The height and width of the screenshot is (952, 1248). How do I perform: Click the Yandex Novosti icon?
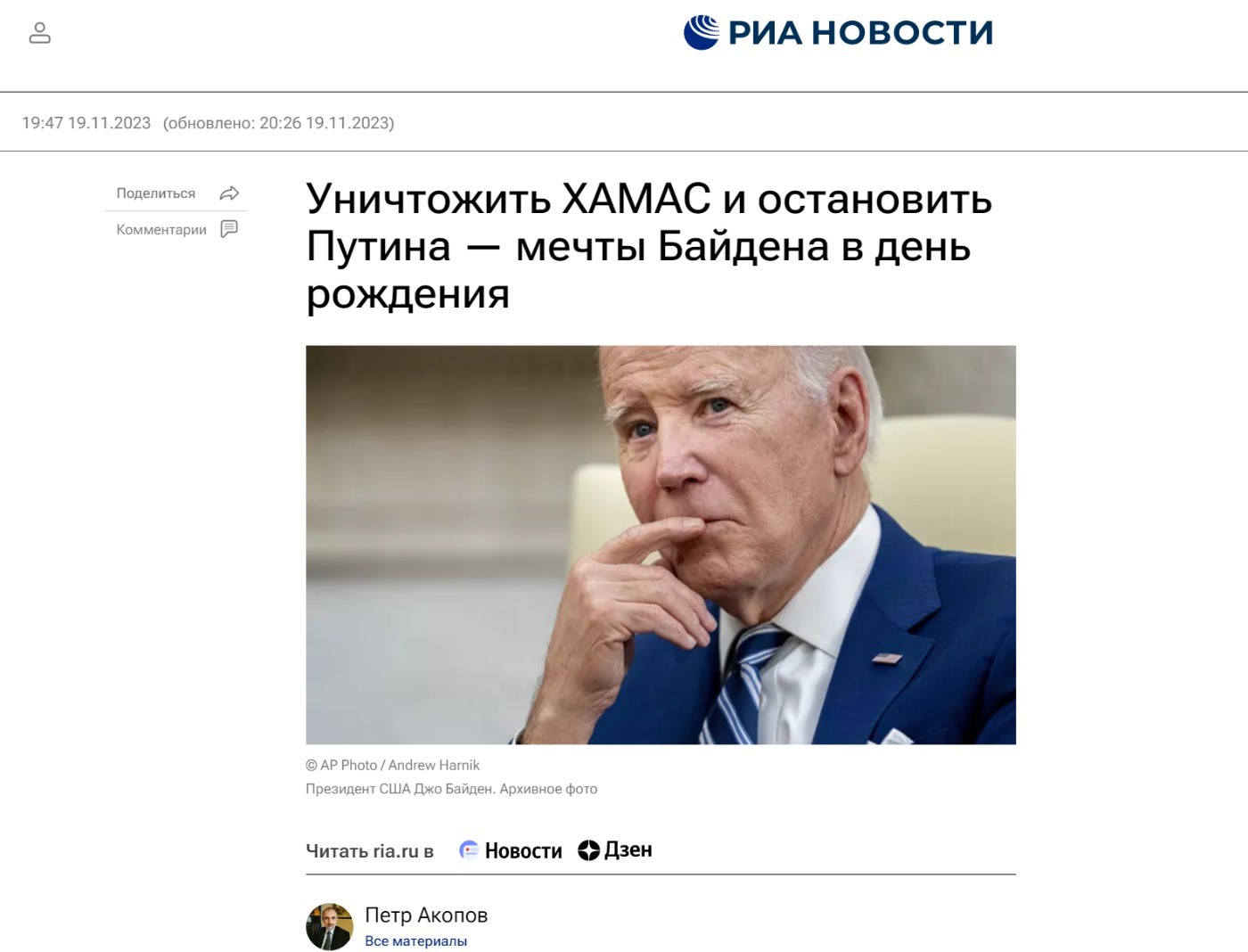(x=469, y=850)
